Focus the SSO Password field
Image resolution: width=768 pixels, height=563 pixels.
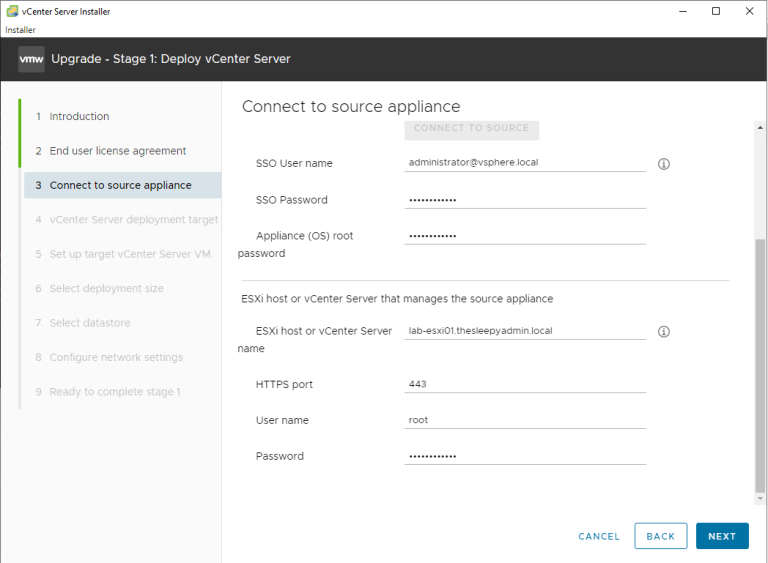click(525, 199)
